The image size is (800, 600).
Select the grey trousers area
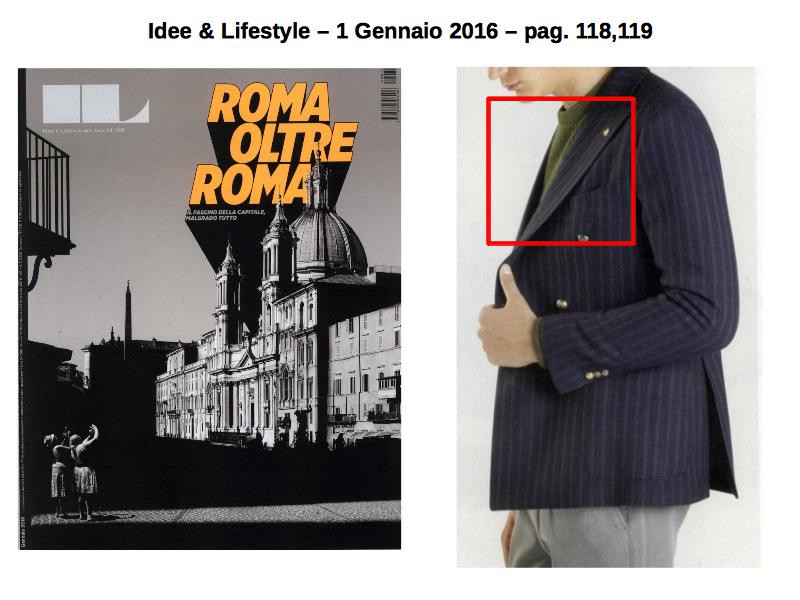click(x=599, y=537)
